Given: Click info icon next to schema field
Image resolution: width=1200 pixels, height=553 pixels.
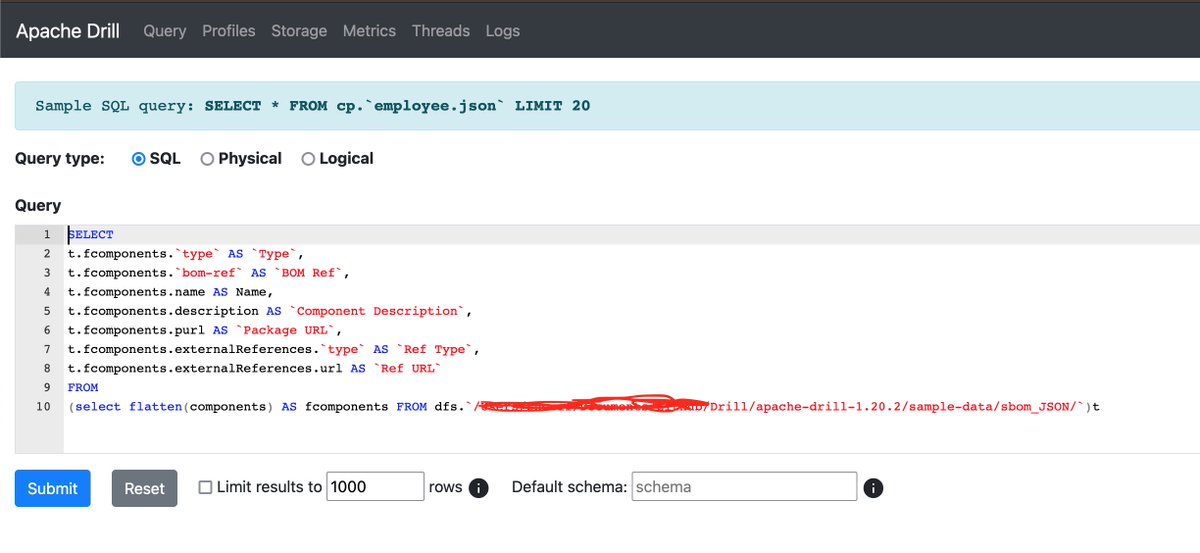Looking at the screenshot, I should (873, 488).
